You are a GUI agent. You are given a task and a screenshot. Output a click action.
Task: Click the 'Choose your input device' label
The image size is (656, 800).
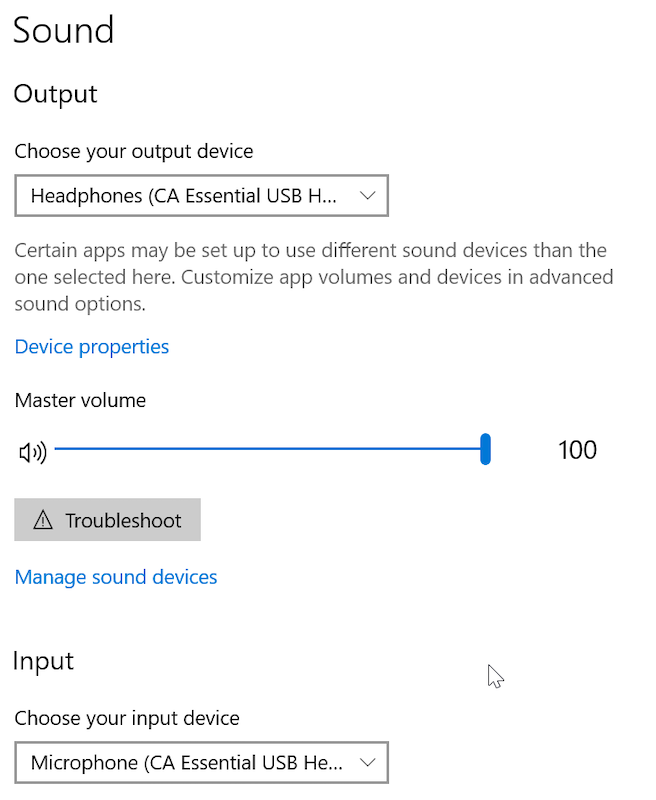[127, 718]
